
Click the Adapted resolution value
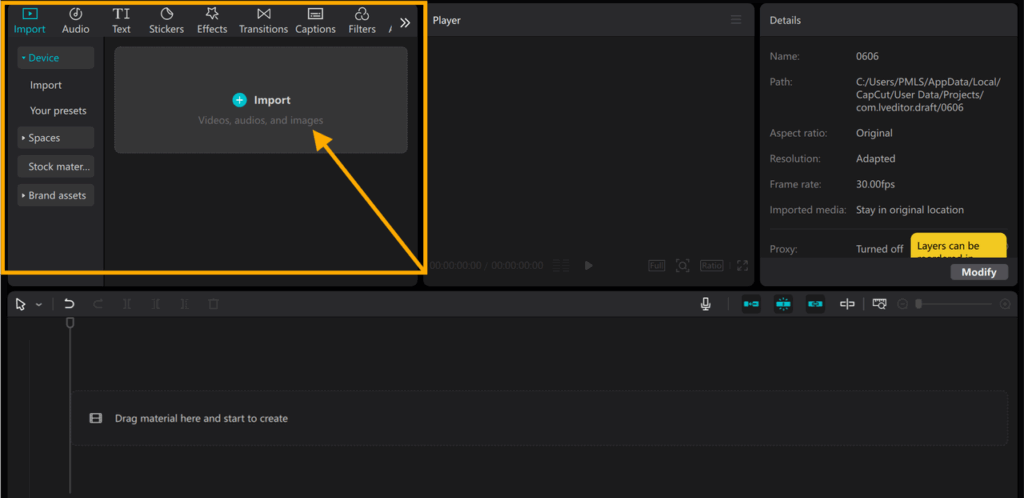point(876,159)
